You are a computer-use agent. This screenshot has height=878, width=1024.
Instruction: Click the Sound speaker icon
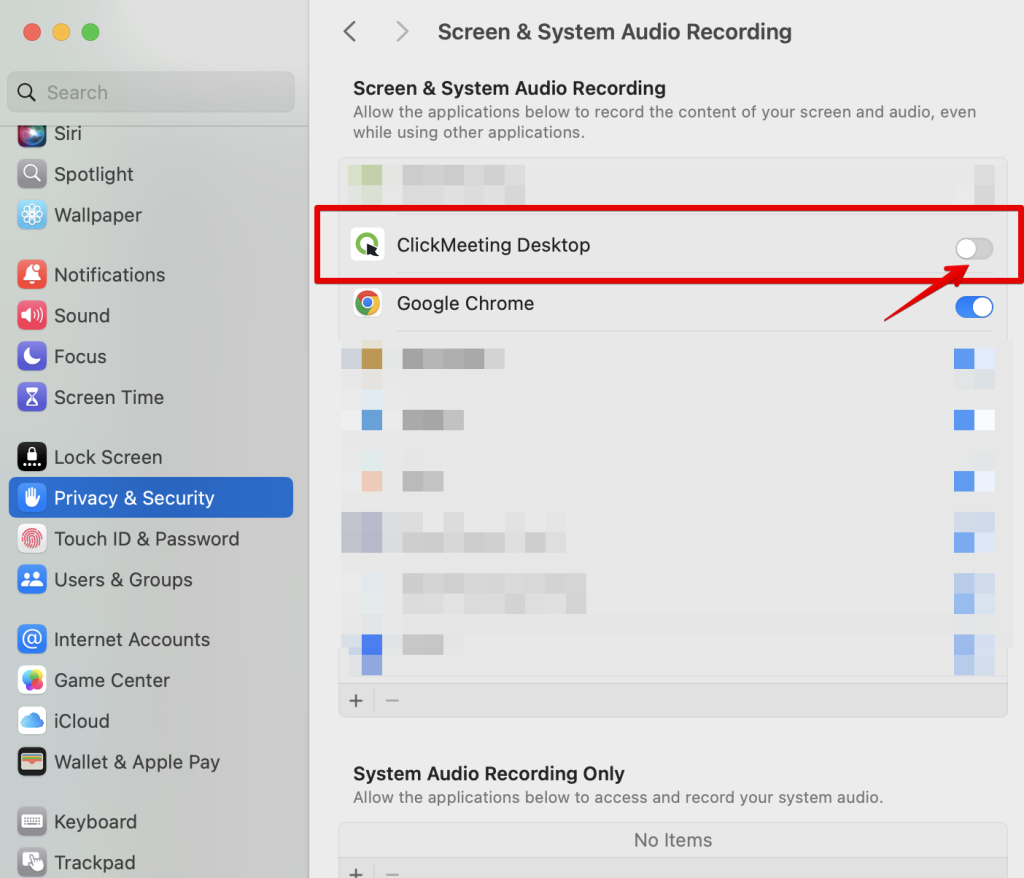click(x=31, y=316)
